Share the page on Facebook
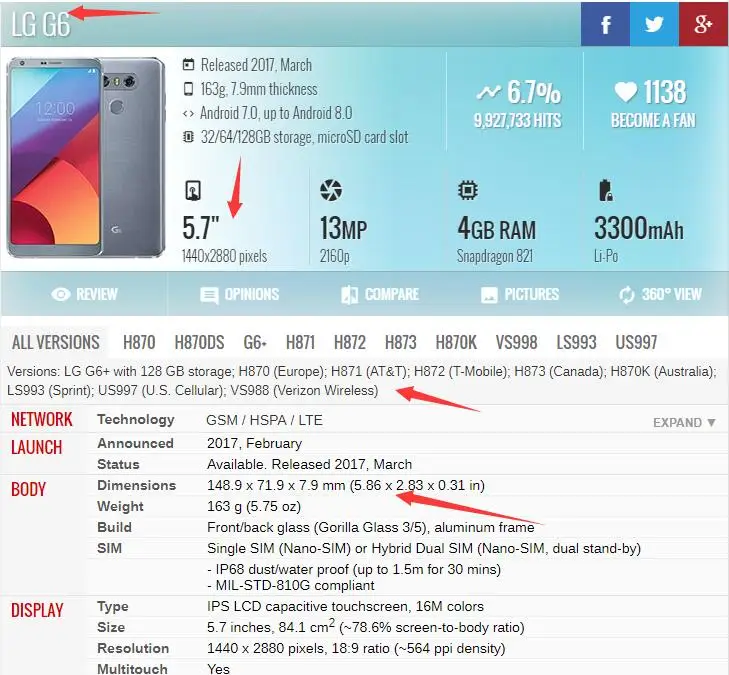 tap(605, 24)
